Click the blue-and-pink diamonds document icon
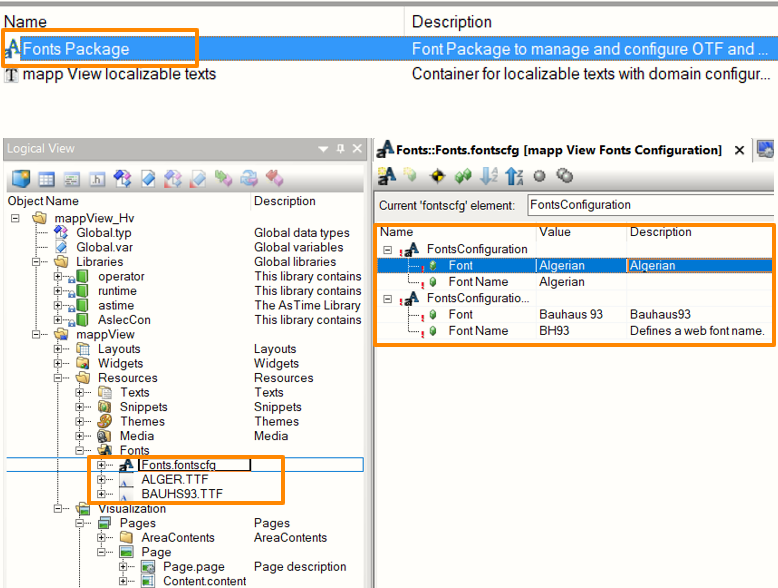Image resolution: width=778 pixels, height=588 pixels. (123, 179)
